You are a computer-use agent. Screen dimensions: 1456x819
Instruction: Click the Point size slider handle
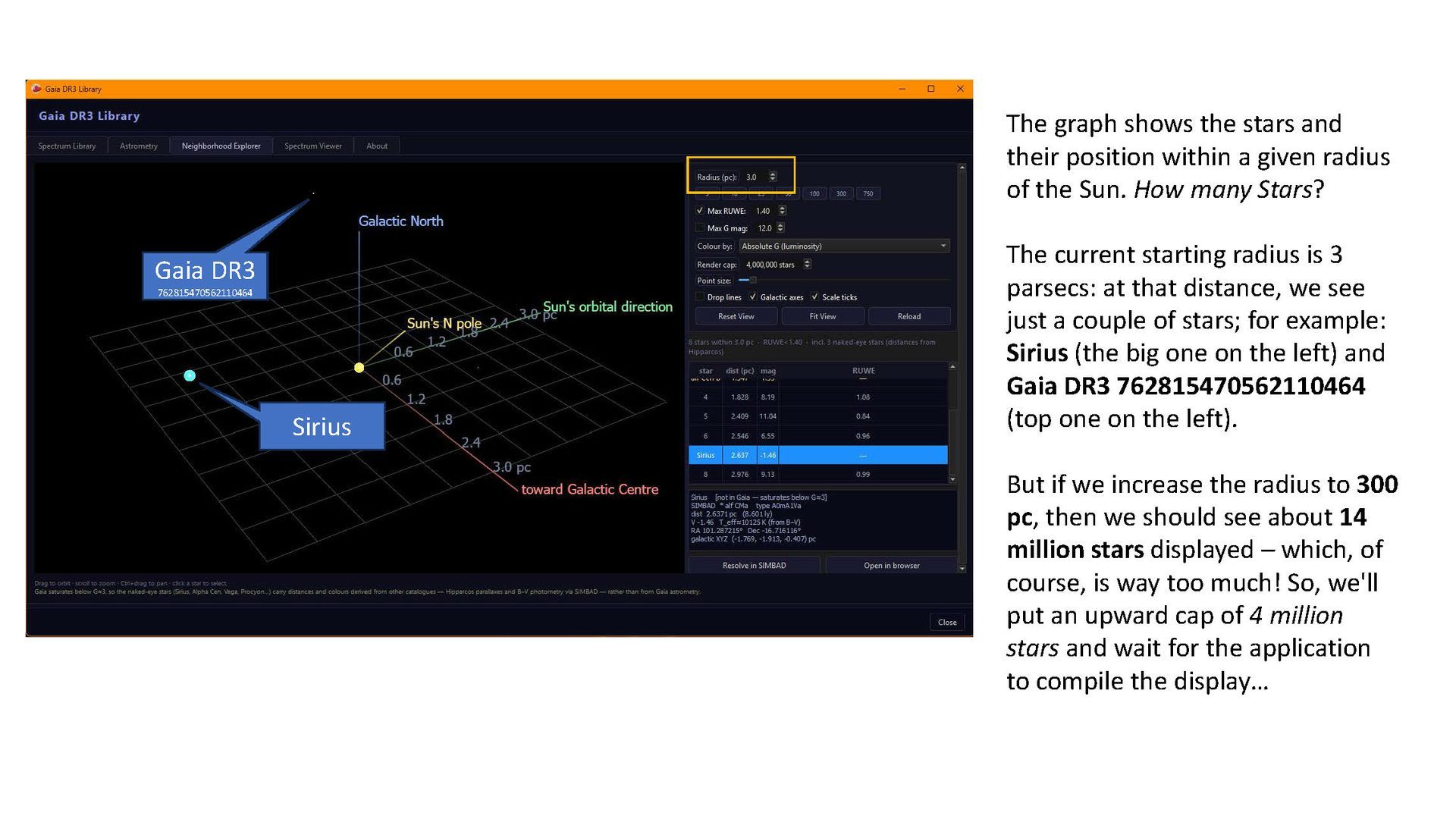(752, 280)
